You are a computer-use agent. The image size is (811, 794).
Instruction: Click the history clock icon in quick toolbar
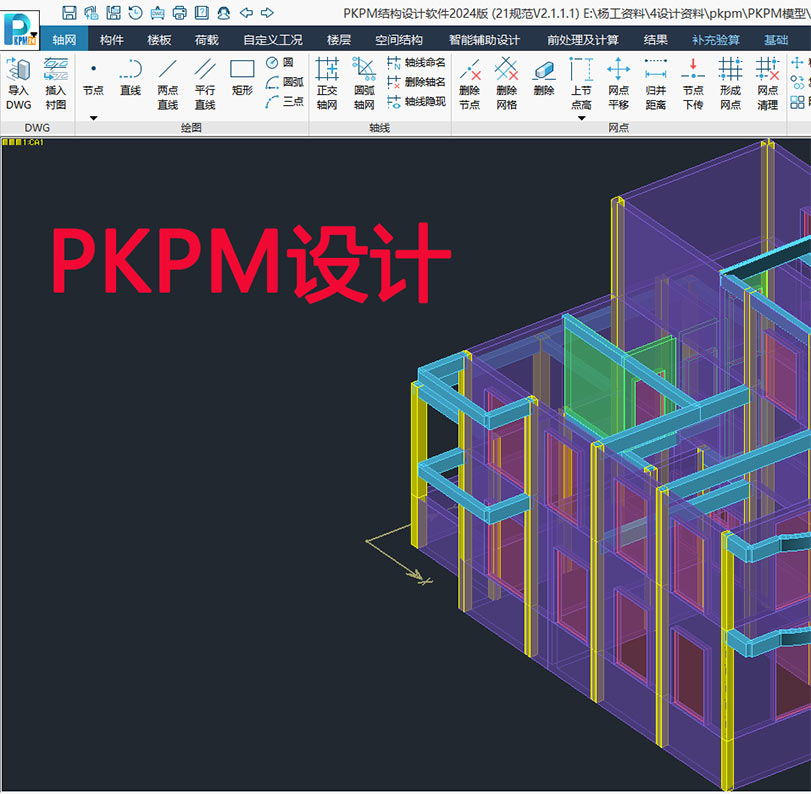[x=136, y=12]
